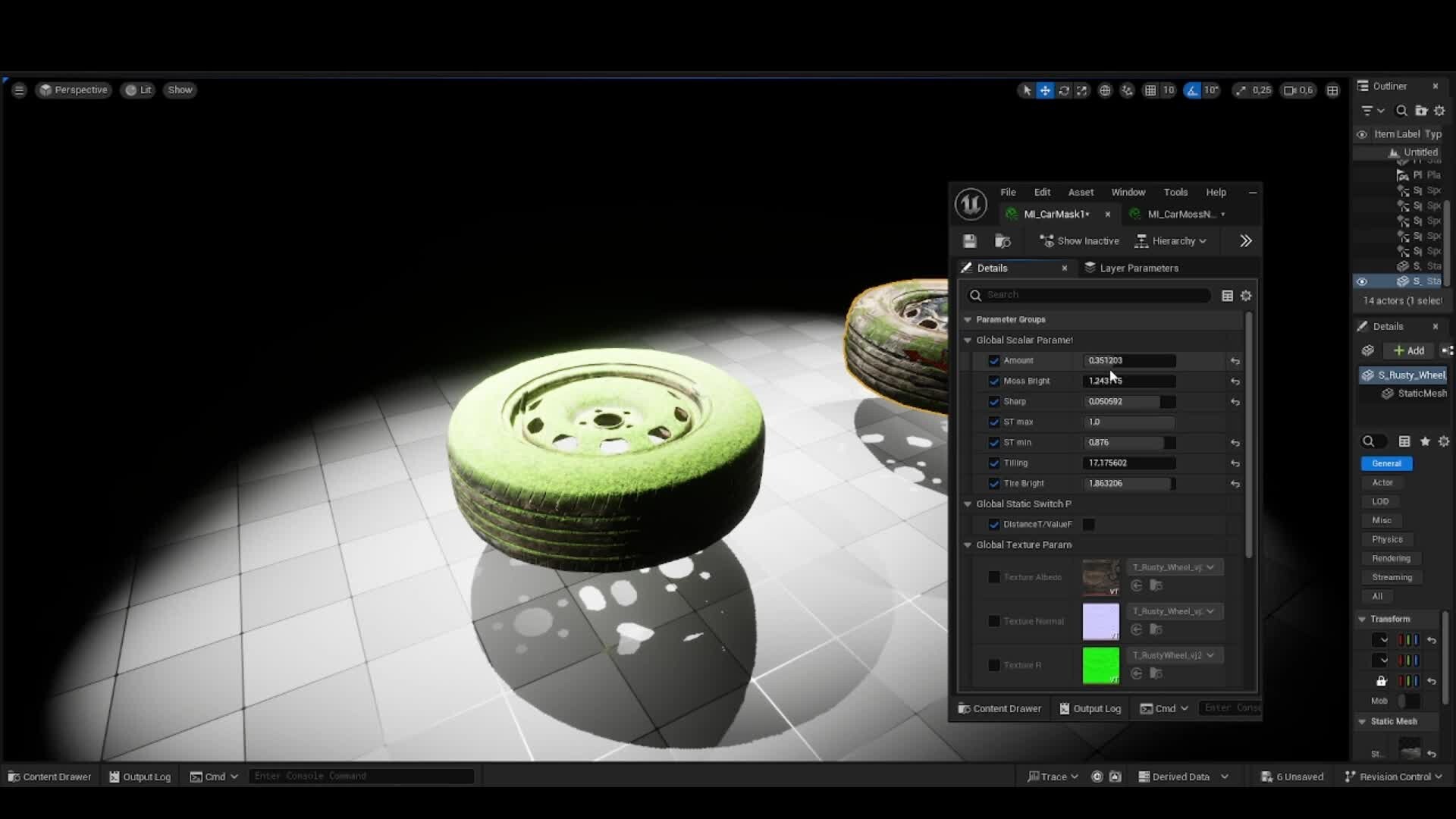Browse to asset in Content Browser
The width and height of the screenshot is (1456, 819).
click(1003, 240)
